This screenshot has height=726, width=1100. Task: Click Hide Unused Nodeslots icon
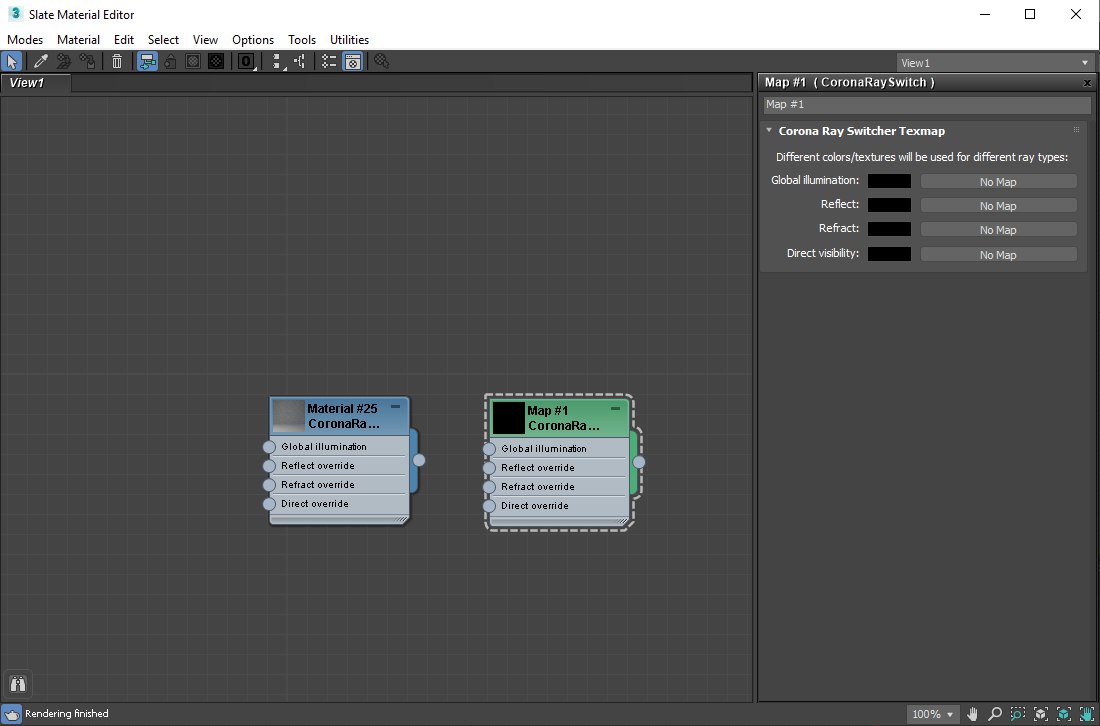pyautogui.click(x=170, y=62)
